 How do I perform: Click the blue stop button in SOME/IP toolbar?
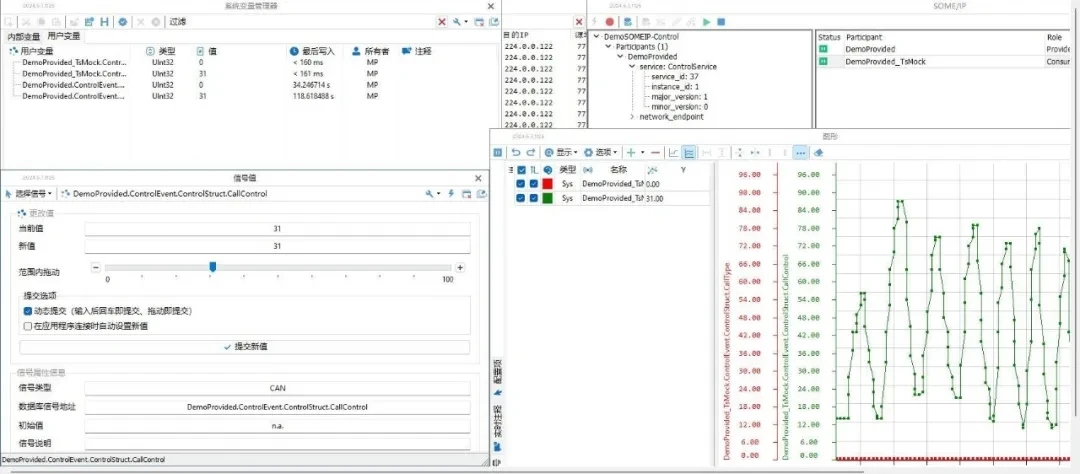[722, 21]
